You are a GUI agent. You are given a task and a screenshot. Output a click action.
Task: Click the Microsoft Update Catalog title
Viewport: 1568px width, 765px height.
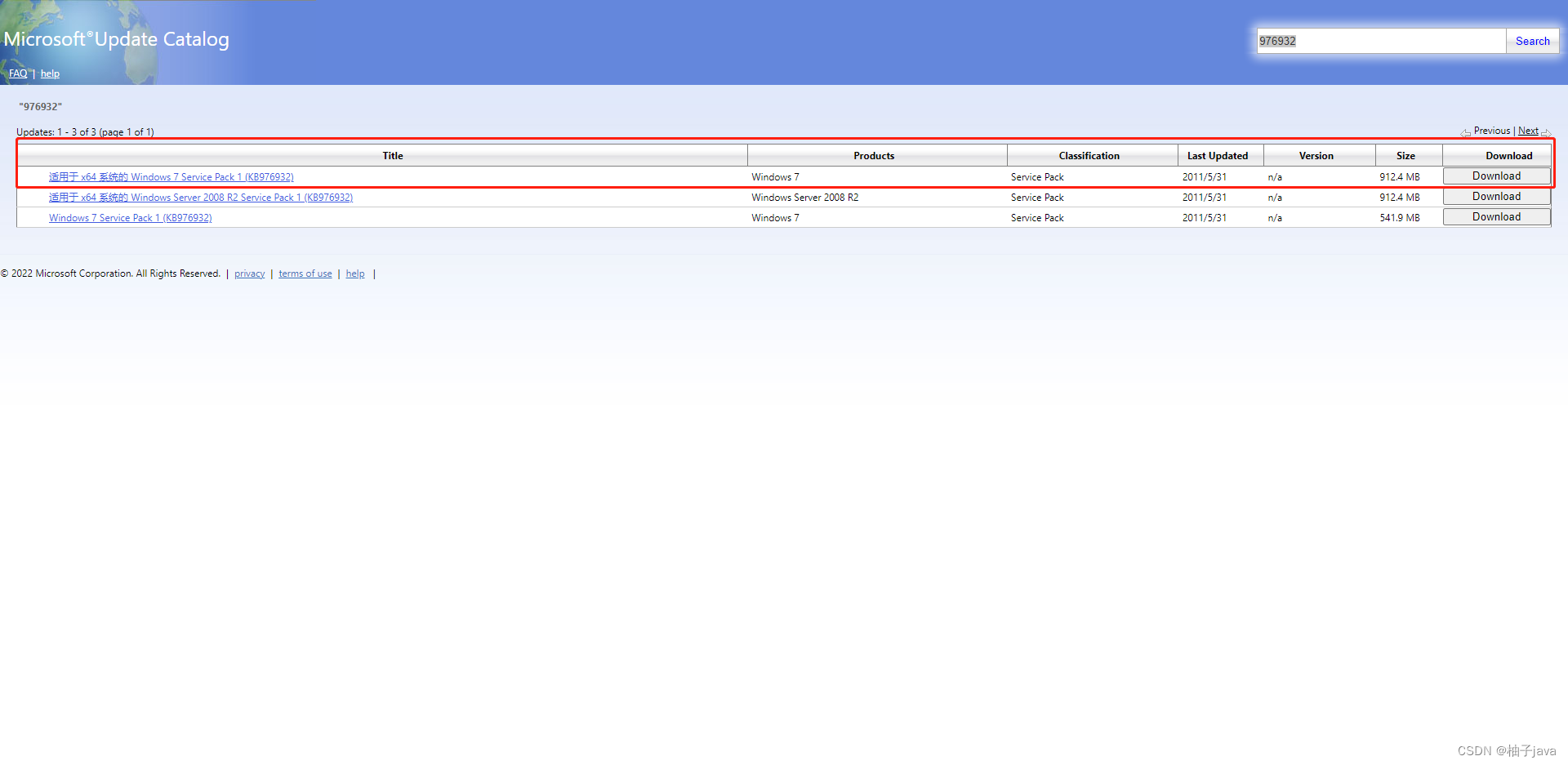117,39
